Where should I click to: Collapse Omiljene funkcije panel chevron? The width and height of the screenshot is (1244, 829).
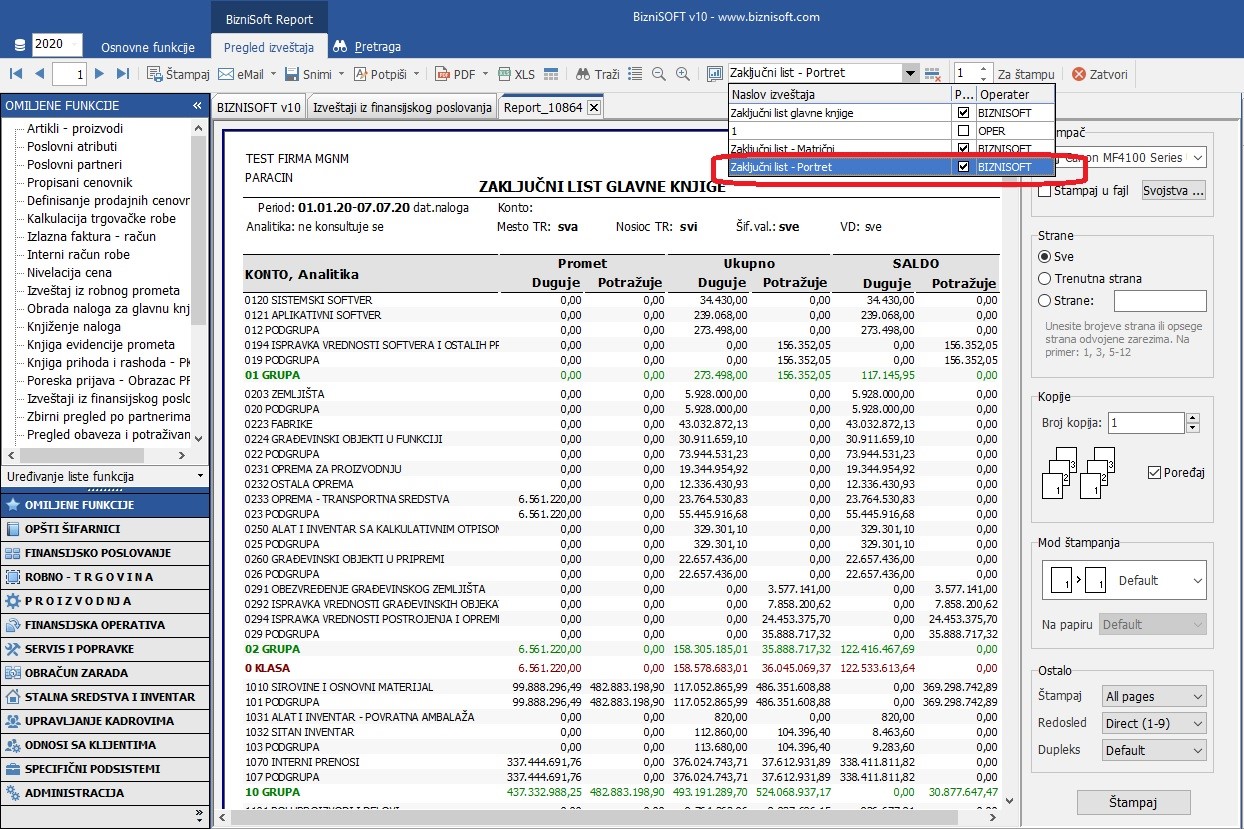(x=198, y=105)
